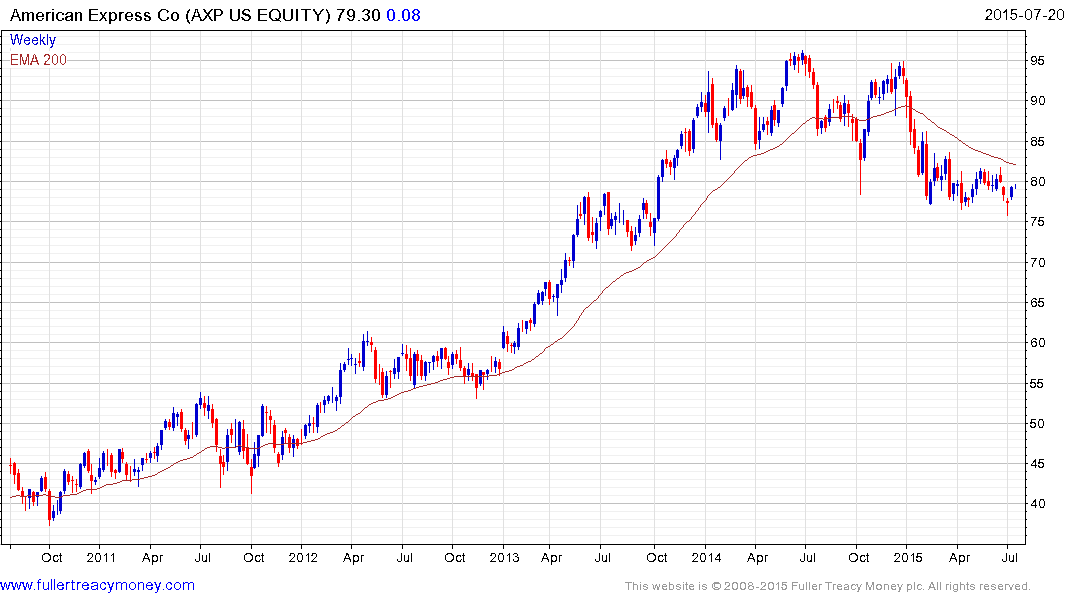Click the 2015 year label on time axis
Screen dimensions: 1075x600
(x=908, y=557)
